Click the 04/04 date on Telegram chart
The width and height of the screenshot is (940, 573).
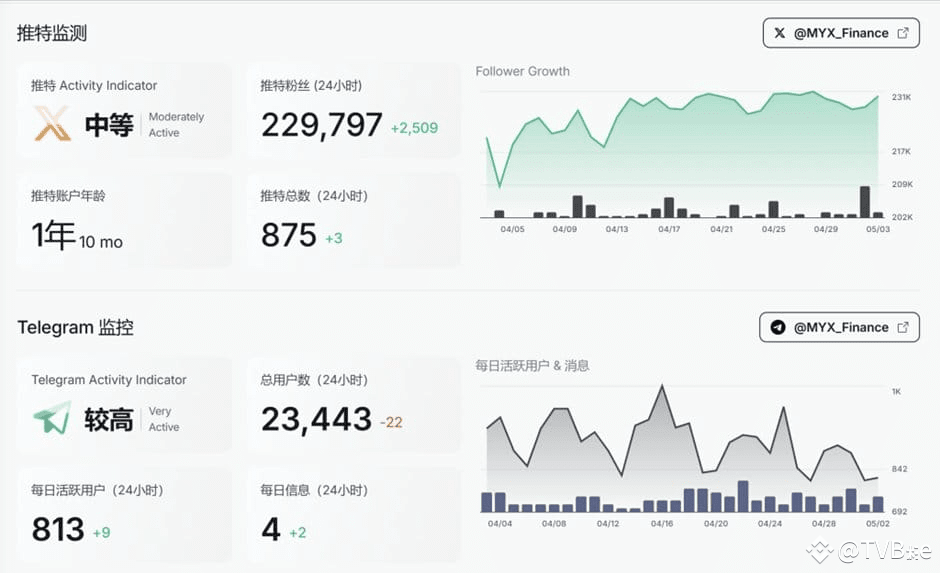coord(500,523)
